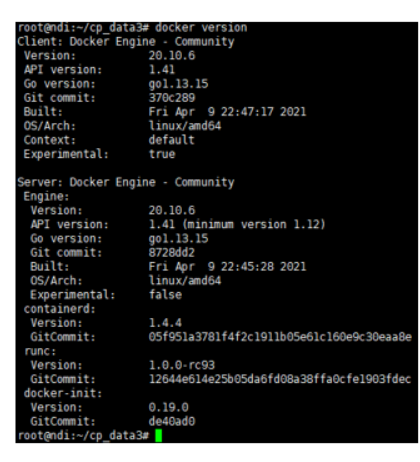Click the containerd GitCommit hash 05f951a

click(280, 337)
